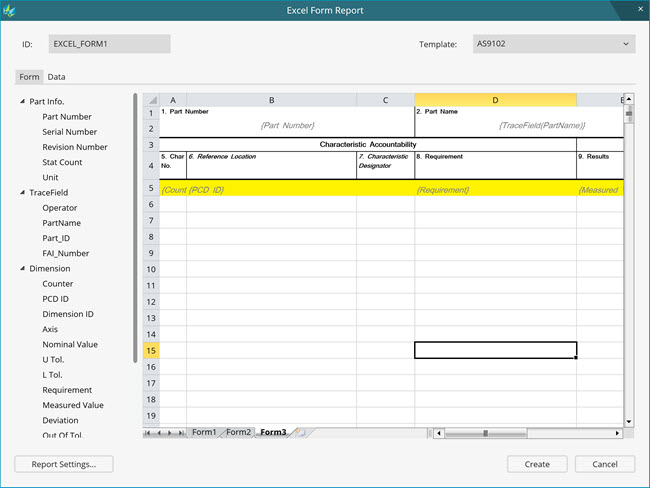Select the Form1 sheet tab
Screen dimensions: 650x488
point(204,433)
